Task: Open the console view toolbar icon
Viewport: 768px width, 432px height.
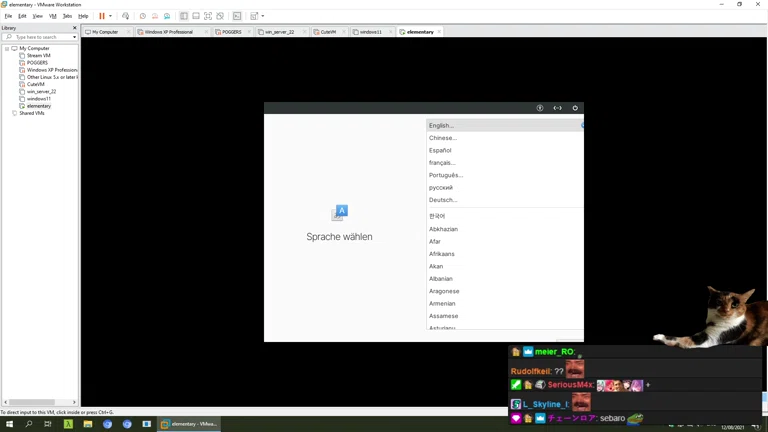Action: 237,16
